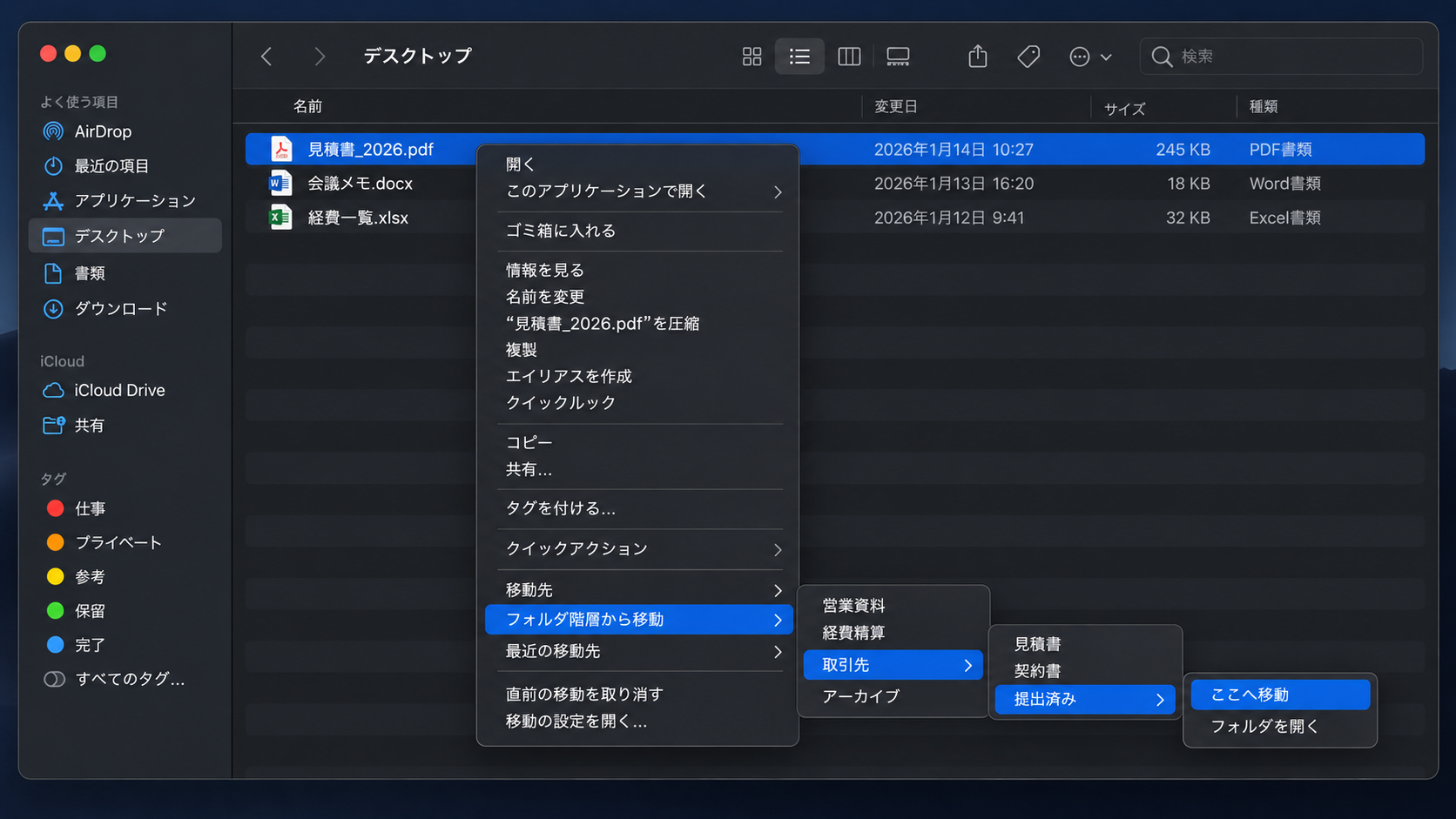Viewport: 1456px width, 819px height.
Task: Go back with the left arrow
Action: [x=266, y=57]
